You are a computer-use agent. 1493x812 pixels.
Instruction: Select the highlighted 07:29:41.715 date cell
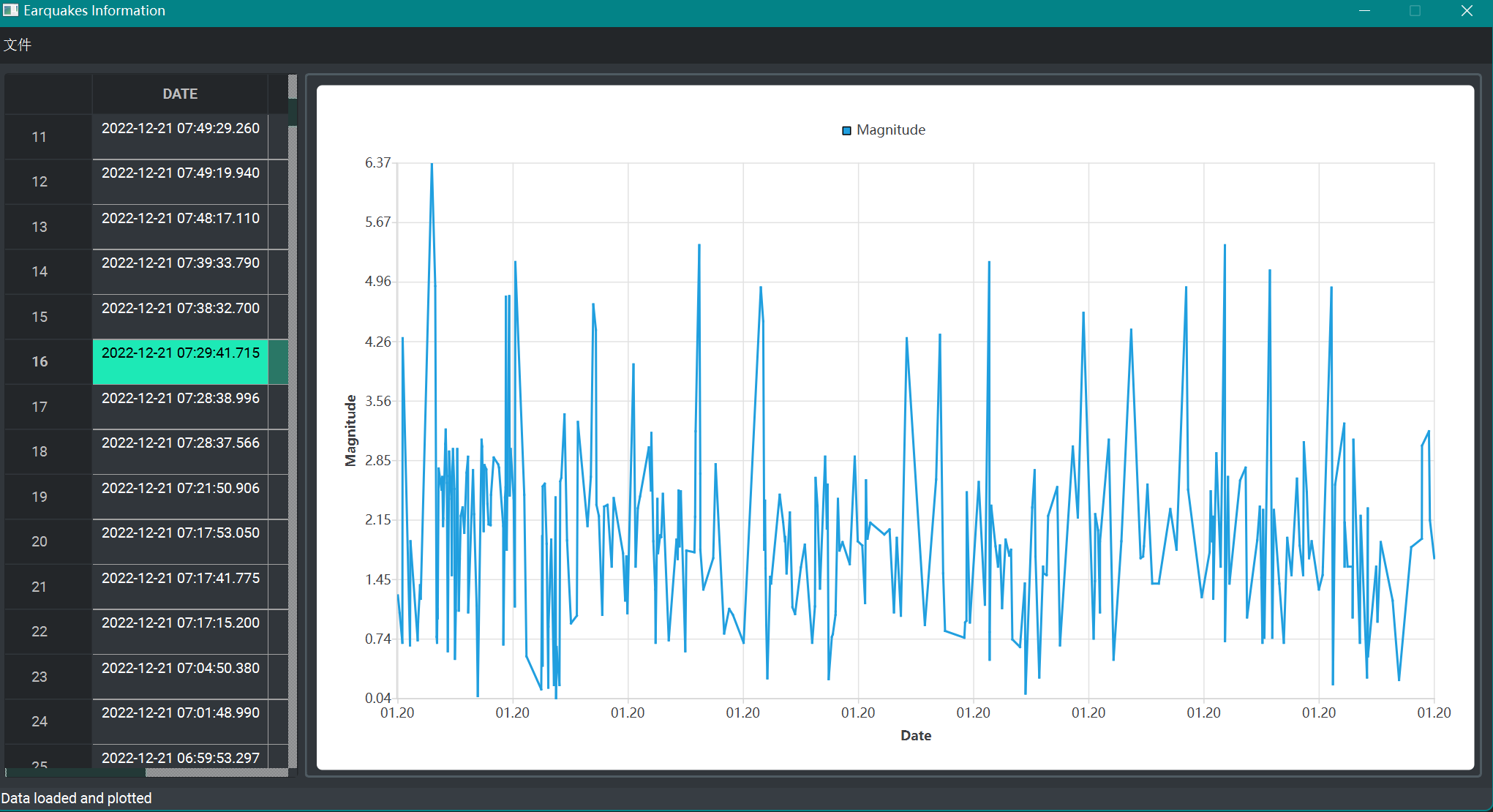click(x=180, y=361)
